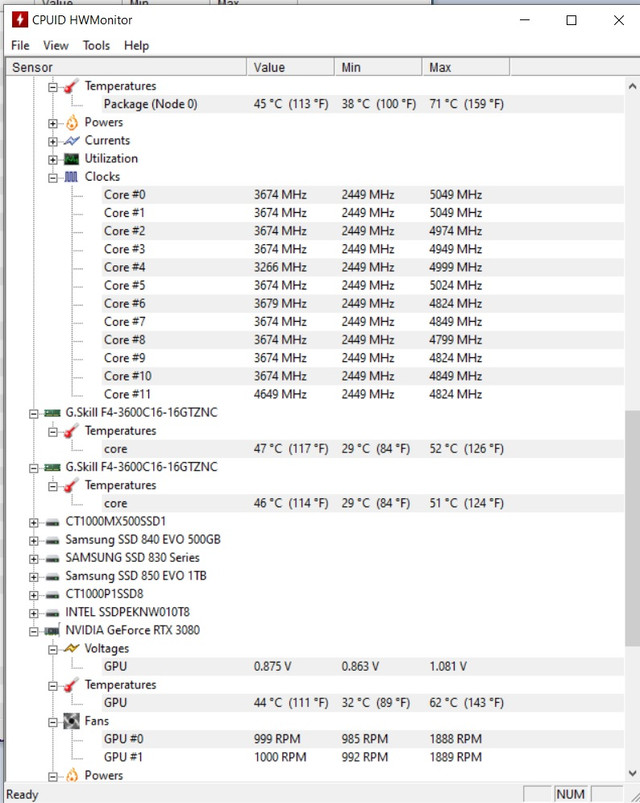
Task: Click the NVIDIA GeForce RTX 3080 device icon
Action: [52, 631]
